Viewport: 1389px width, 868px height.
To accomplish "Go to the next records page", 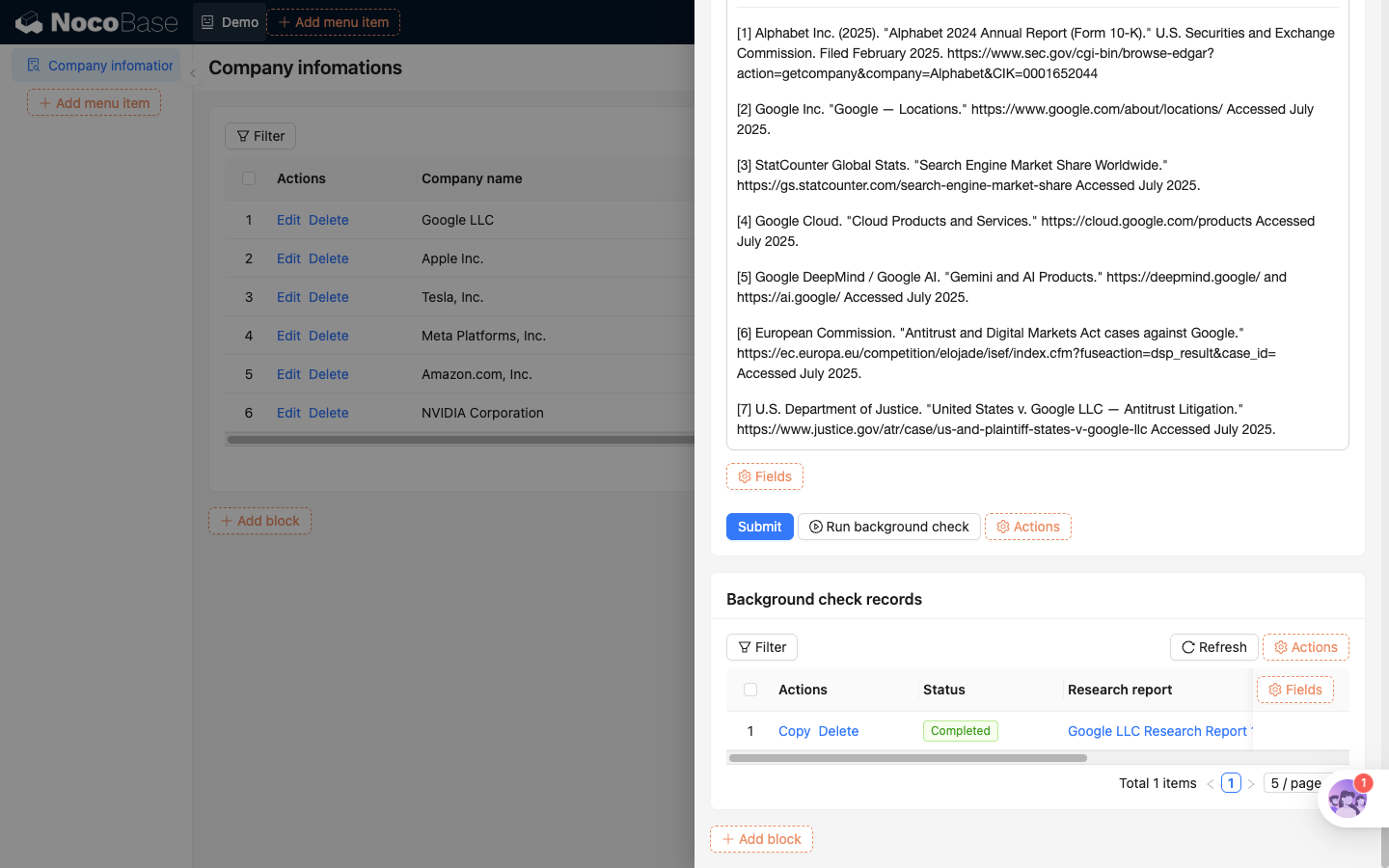I will [x=1251, y=784].
